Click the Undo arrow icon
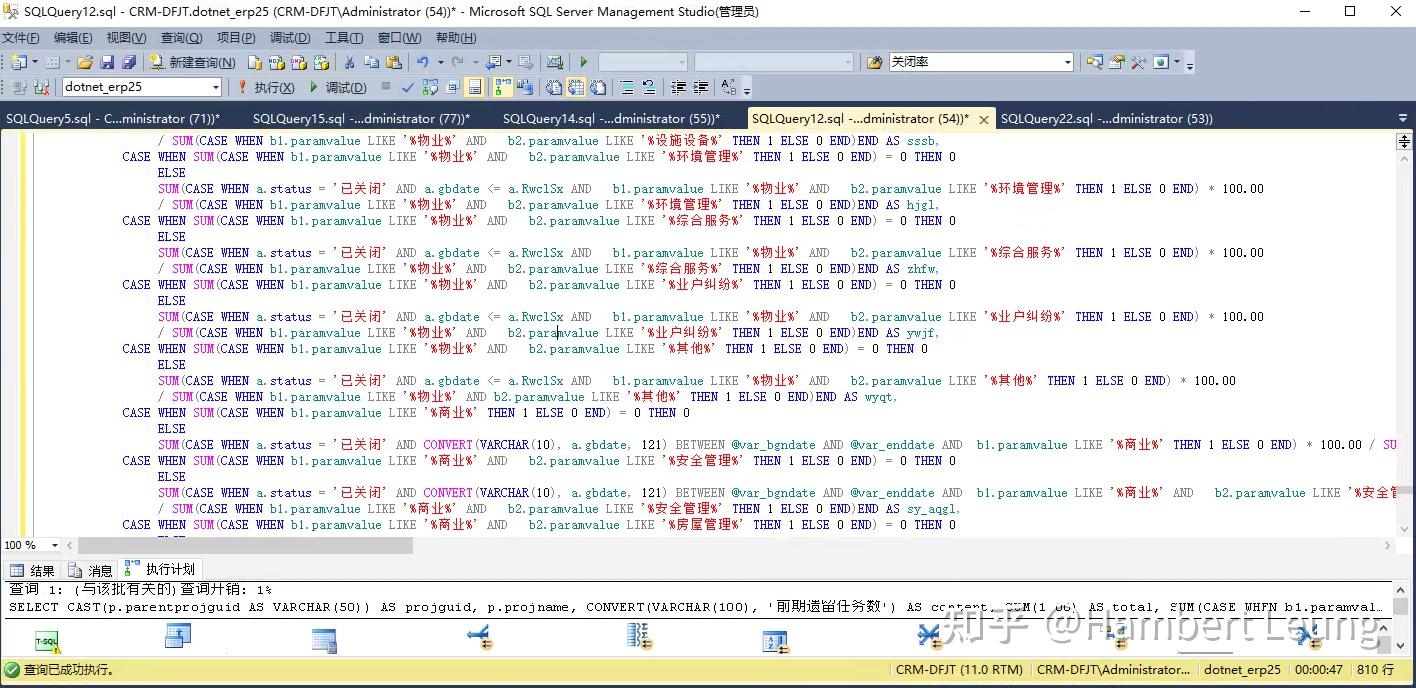The height and width of the screenshot is (688, 1416). pyautogui.click(x=422, y=62)
